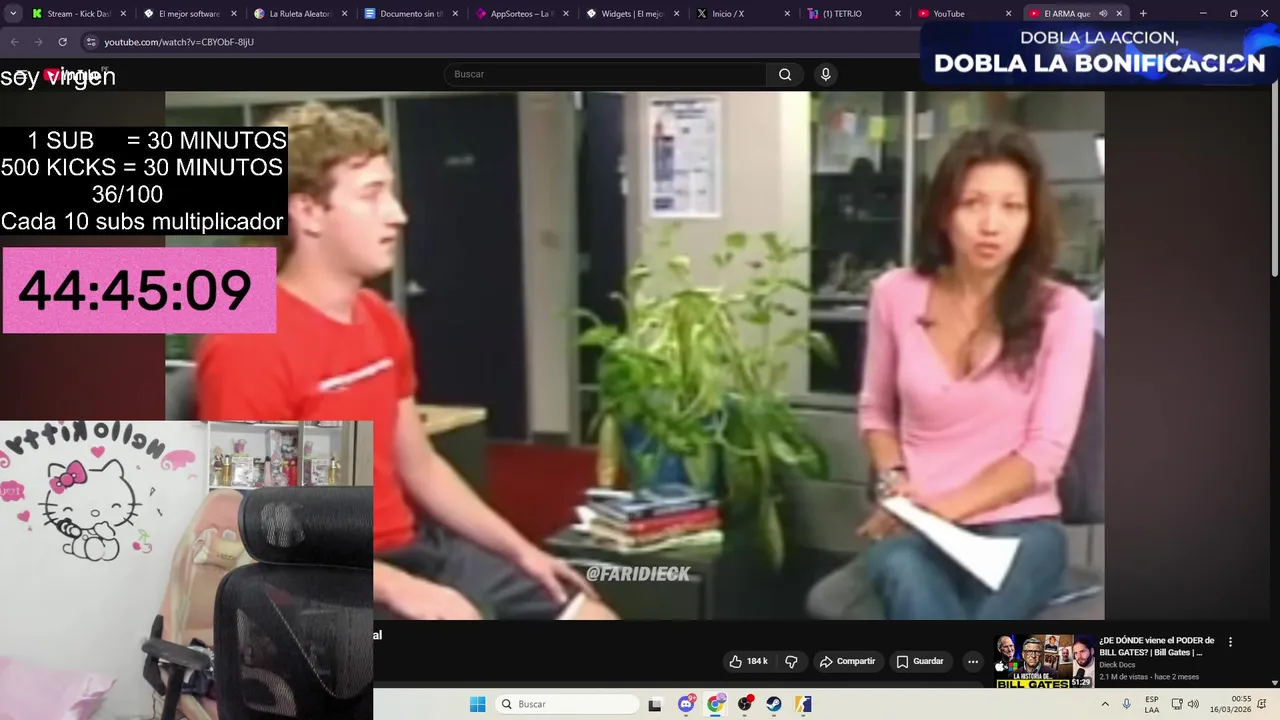1280x720 pixels.
Task: Open the site information icon beside the URL
Action: (91, 42)
